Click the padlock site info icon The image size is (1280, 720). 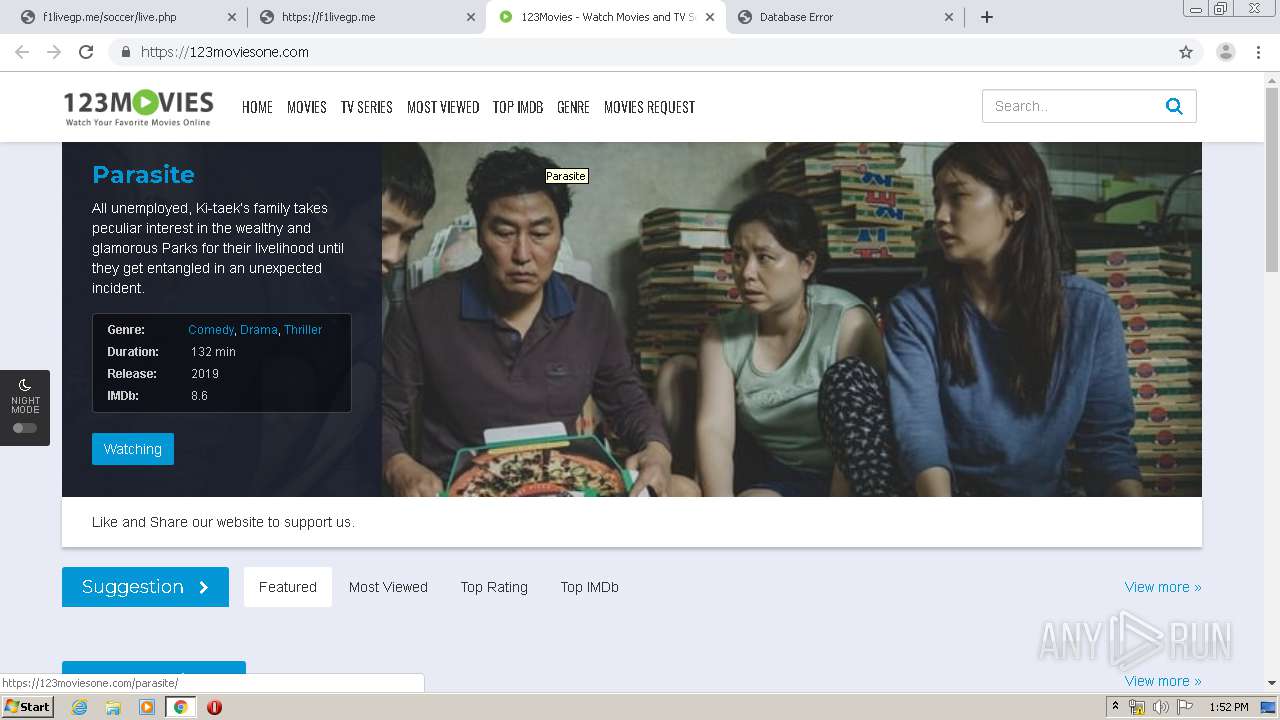click(x=125, y=52)
